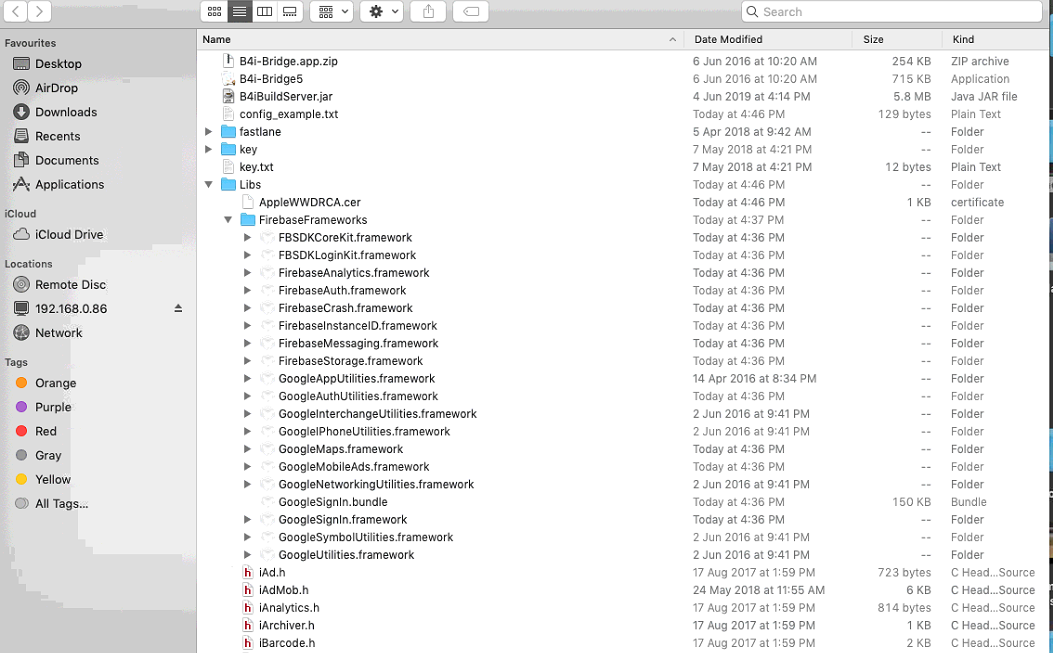Switch to column view

(x=265, y=11)
